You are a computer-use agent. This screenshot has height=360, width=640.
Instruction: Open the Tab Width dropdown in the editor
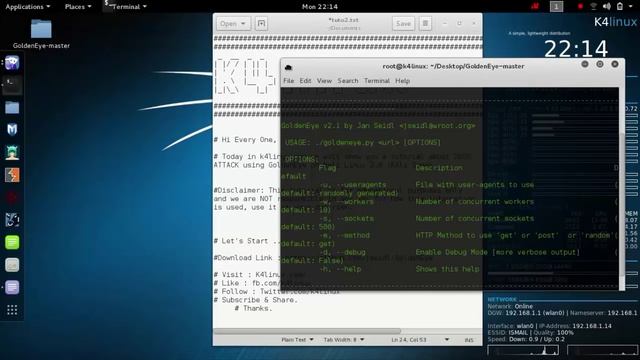344,340
